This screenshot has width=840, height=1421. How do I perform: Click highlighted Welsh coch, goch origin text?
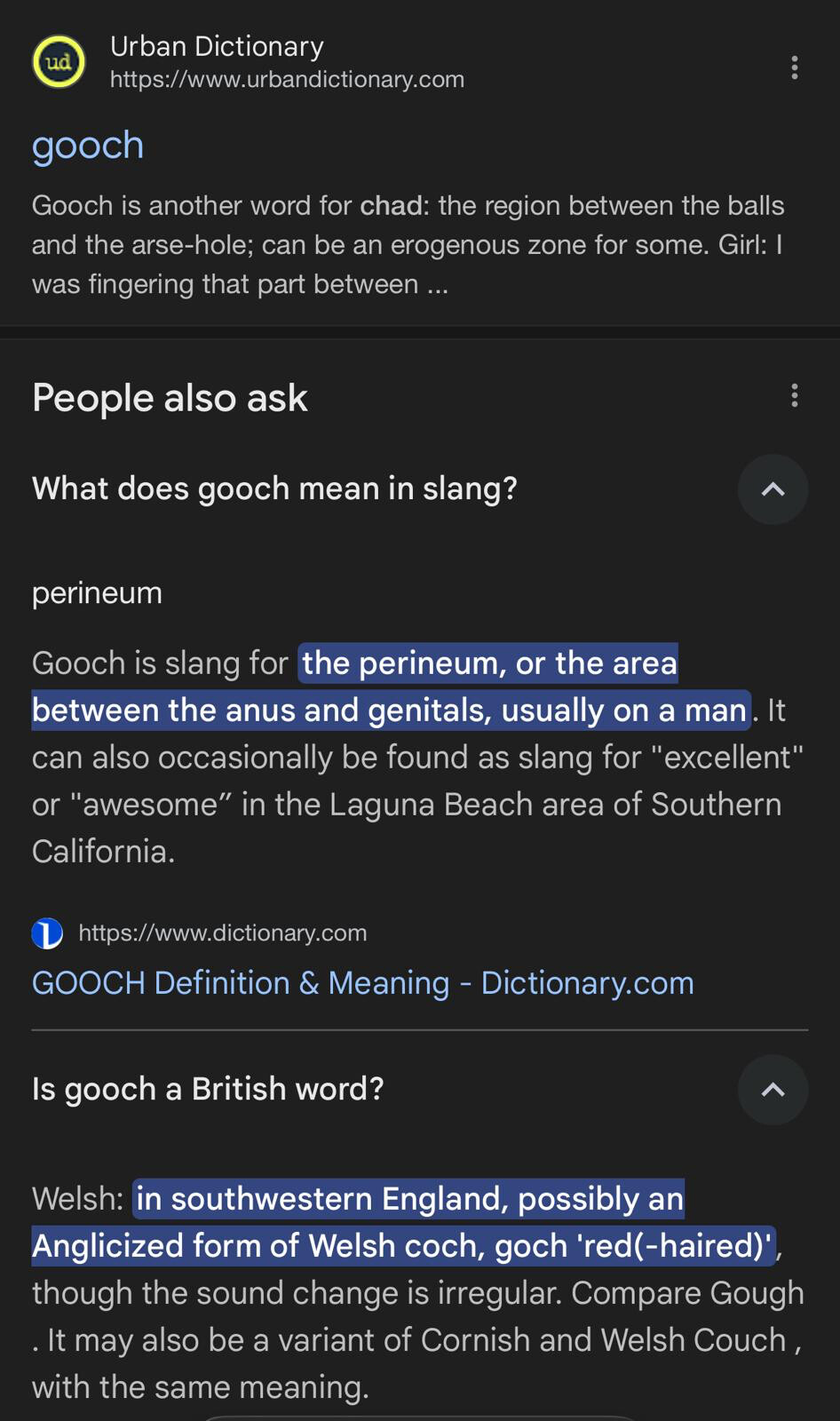(x=404, y=1246)
